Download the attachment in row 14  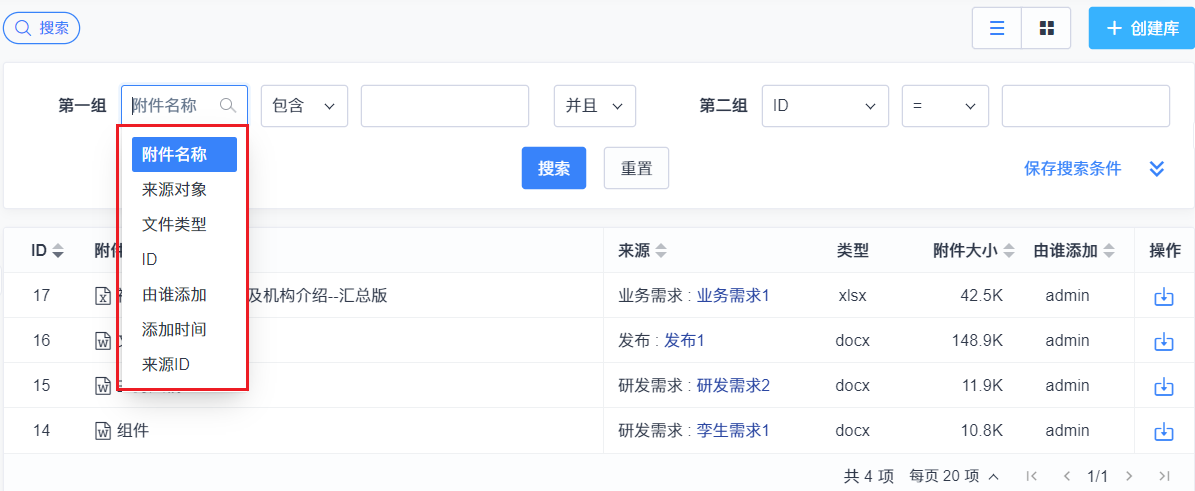[x=1164, y=432]
